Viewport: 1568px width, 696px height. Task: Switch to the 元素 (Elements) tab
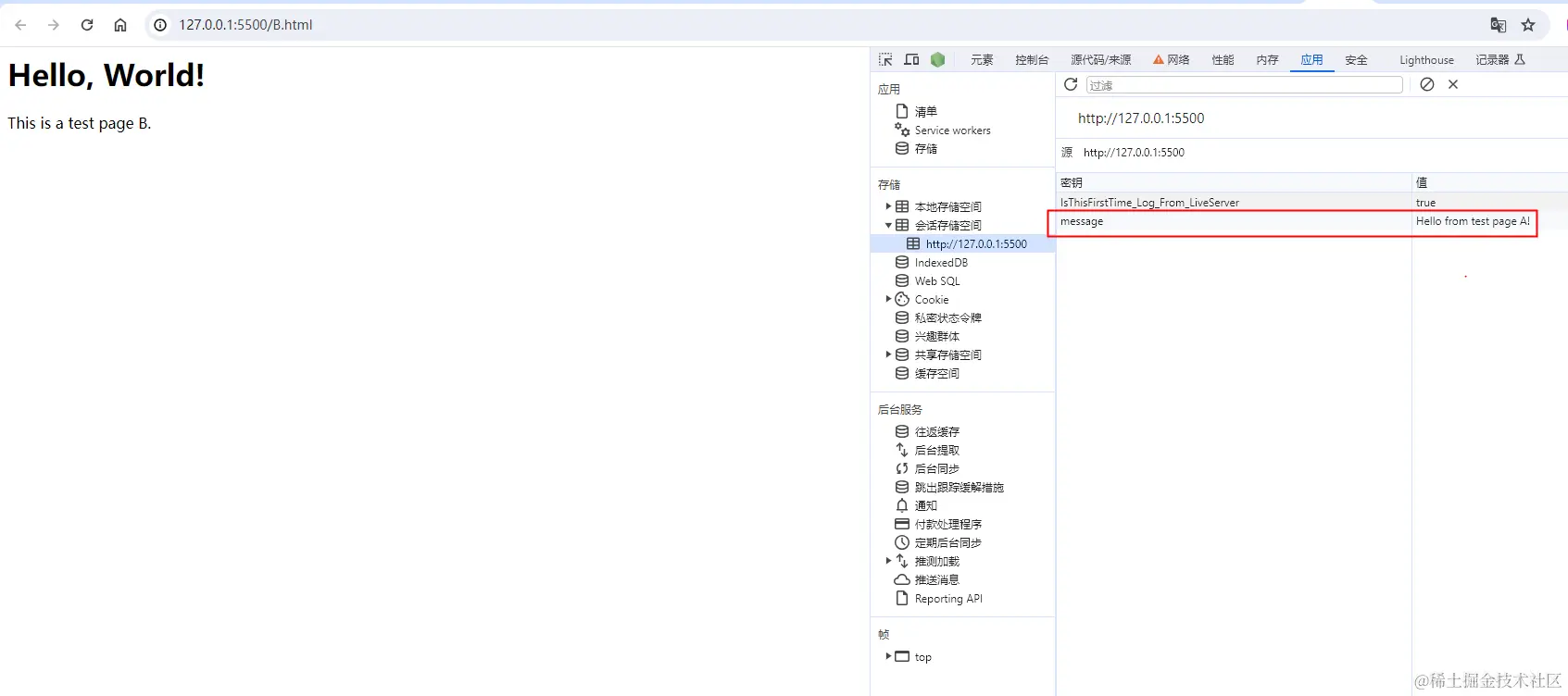[982, 60]
